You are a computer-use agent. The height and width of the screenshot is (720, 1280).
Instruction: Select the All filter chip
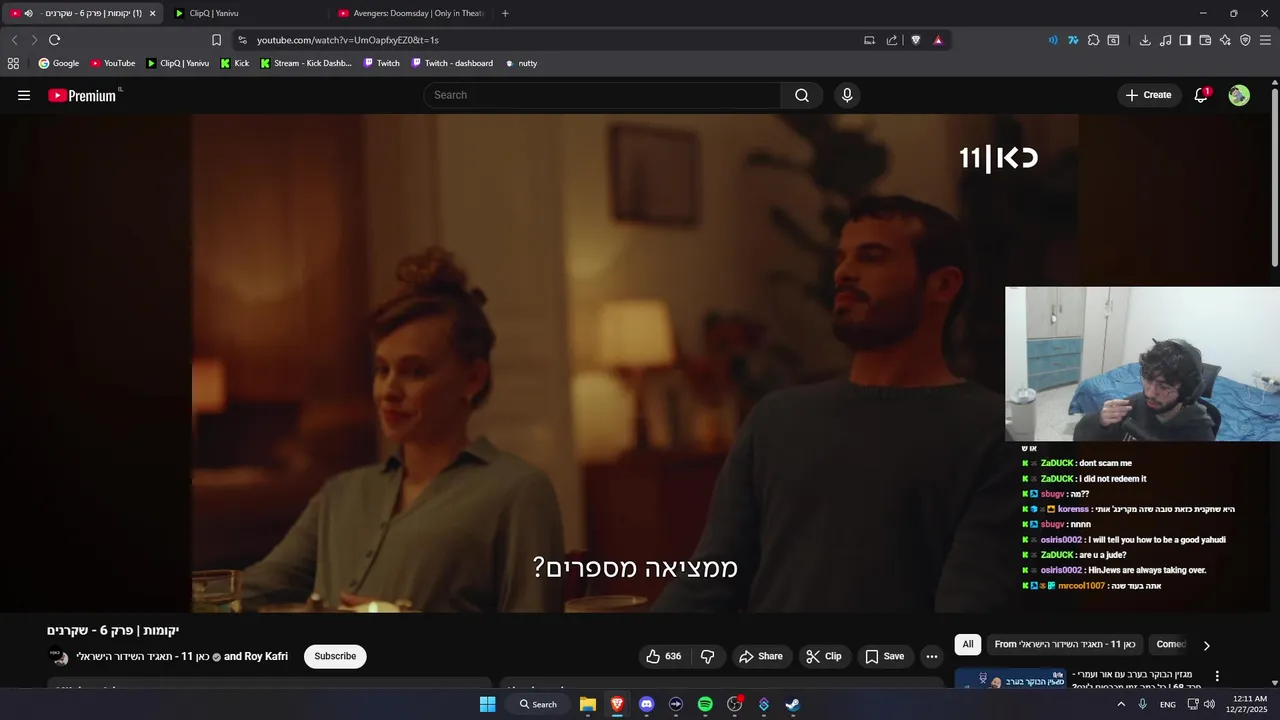967,644
